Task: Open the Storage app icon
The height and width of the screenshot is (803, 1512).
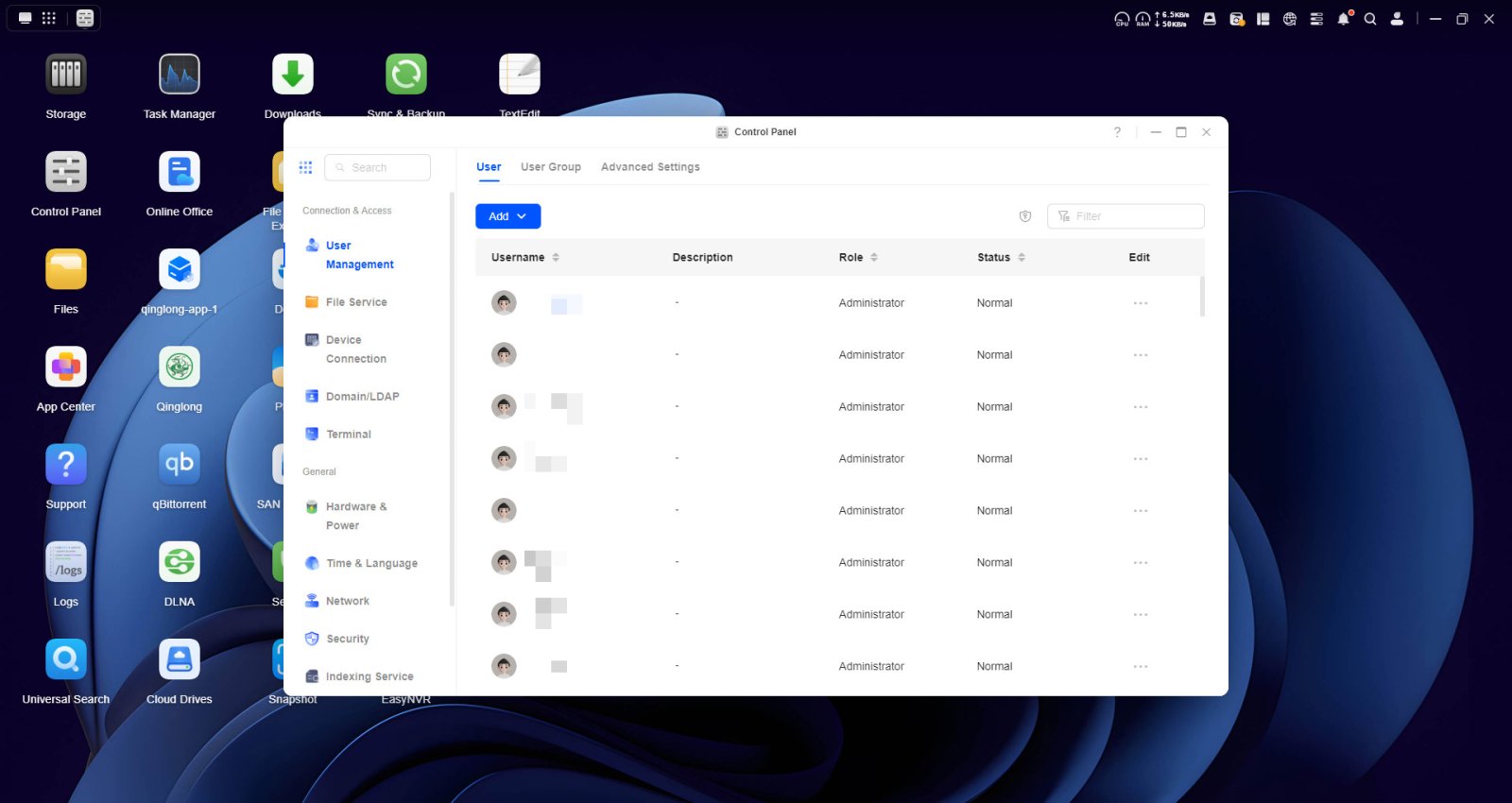Action: [66, 75]
